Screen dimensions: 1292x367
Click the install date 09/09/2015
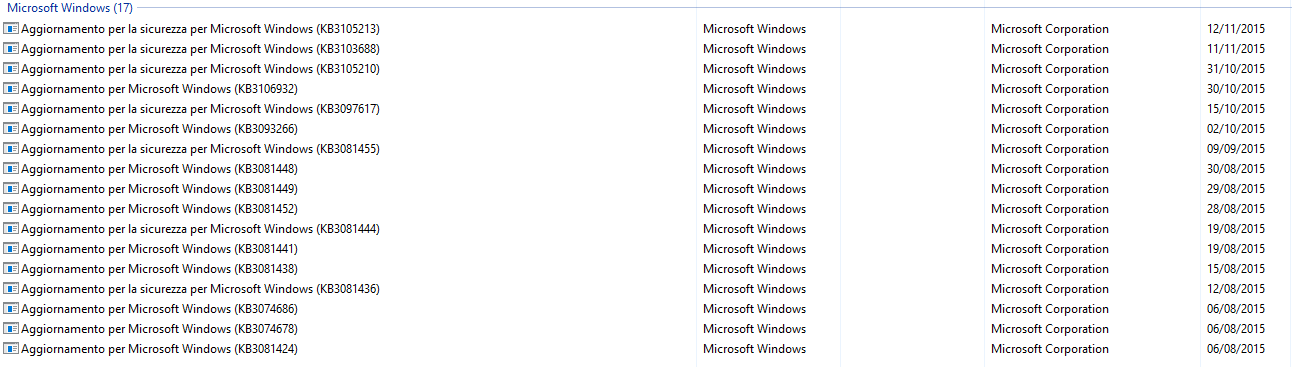(1236, 149)
